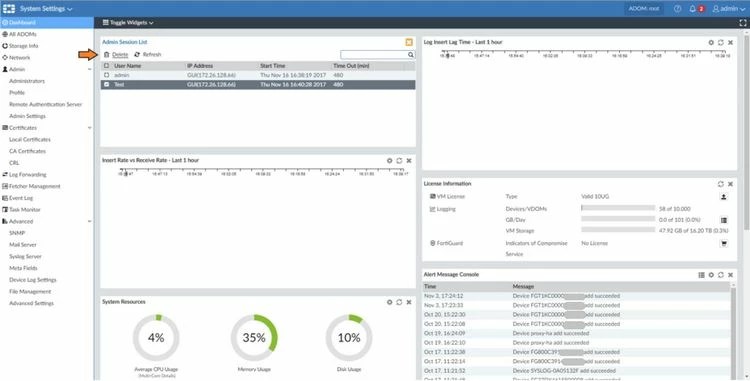
Task: Click search magnifier in Admin Session List
Action: click(x=410, y=55)
